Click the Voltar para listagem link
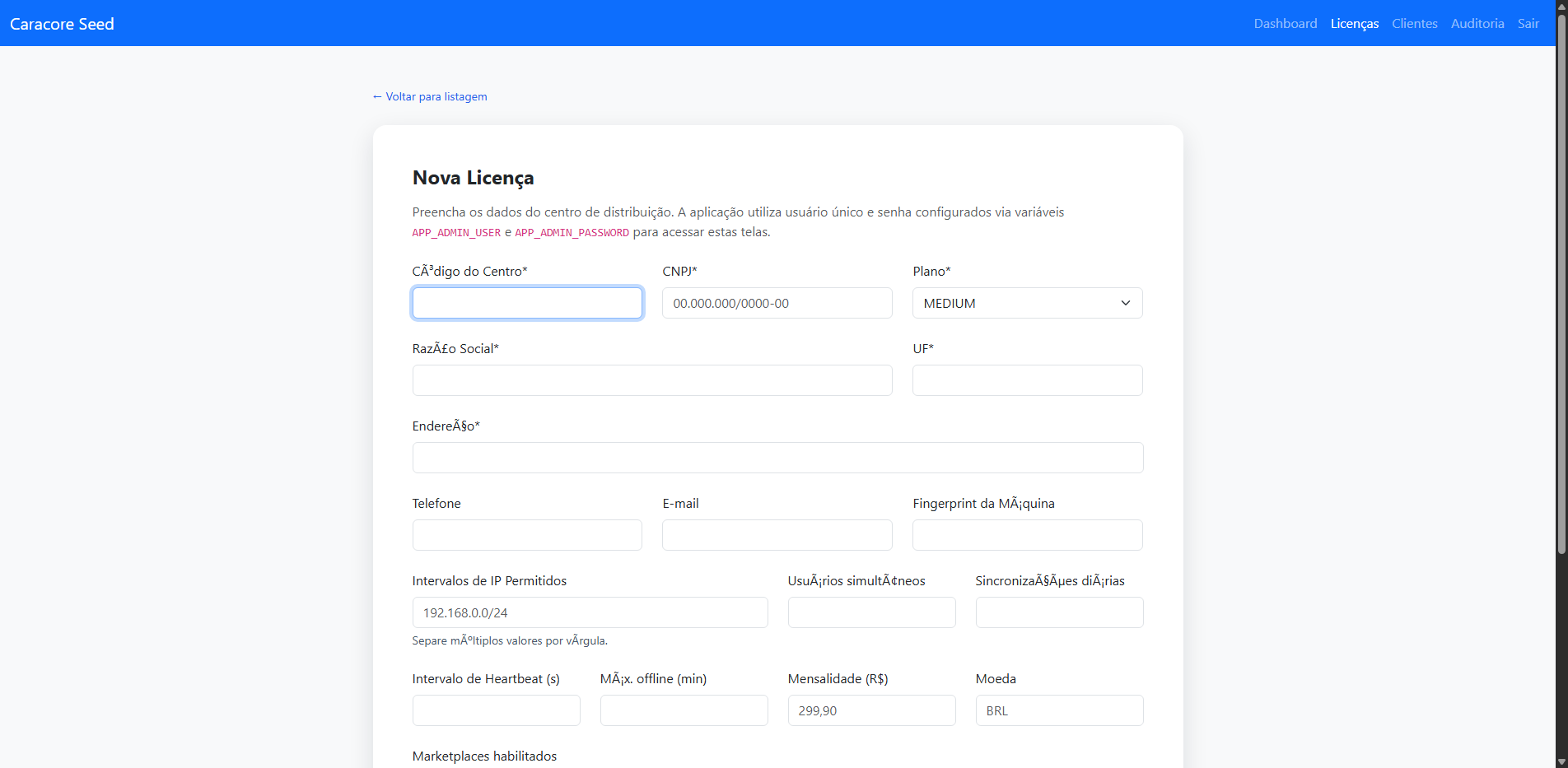 coord(429,96)
